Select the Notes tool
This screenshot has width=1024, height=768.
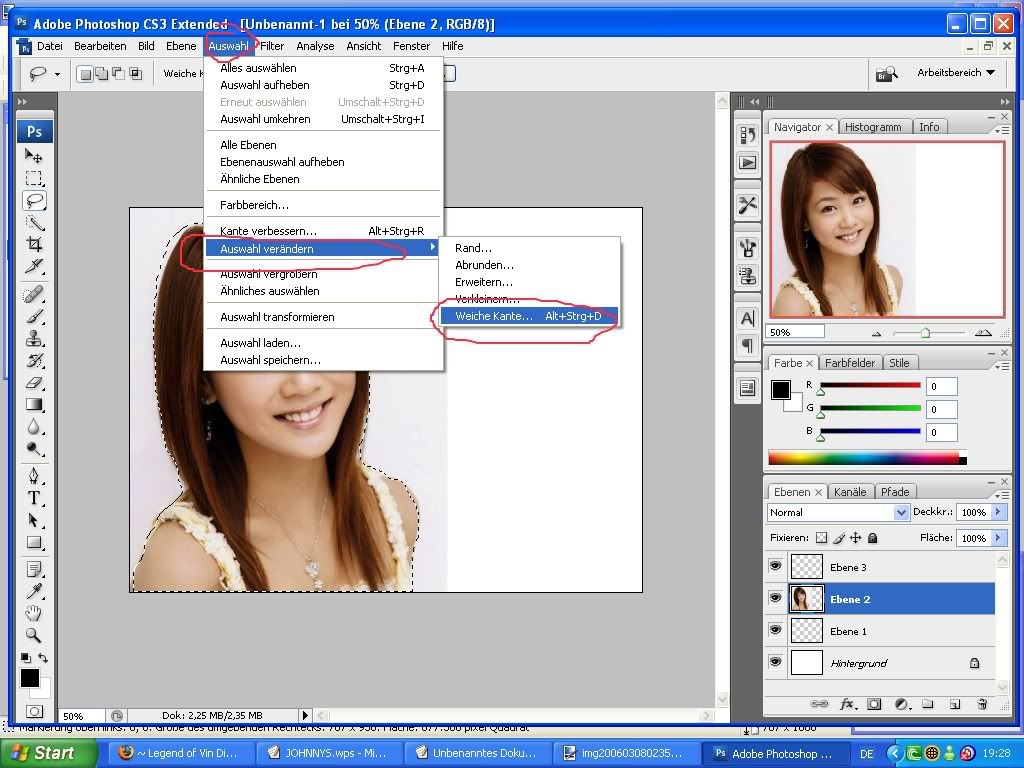tap(34, 569)
